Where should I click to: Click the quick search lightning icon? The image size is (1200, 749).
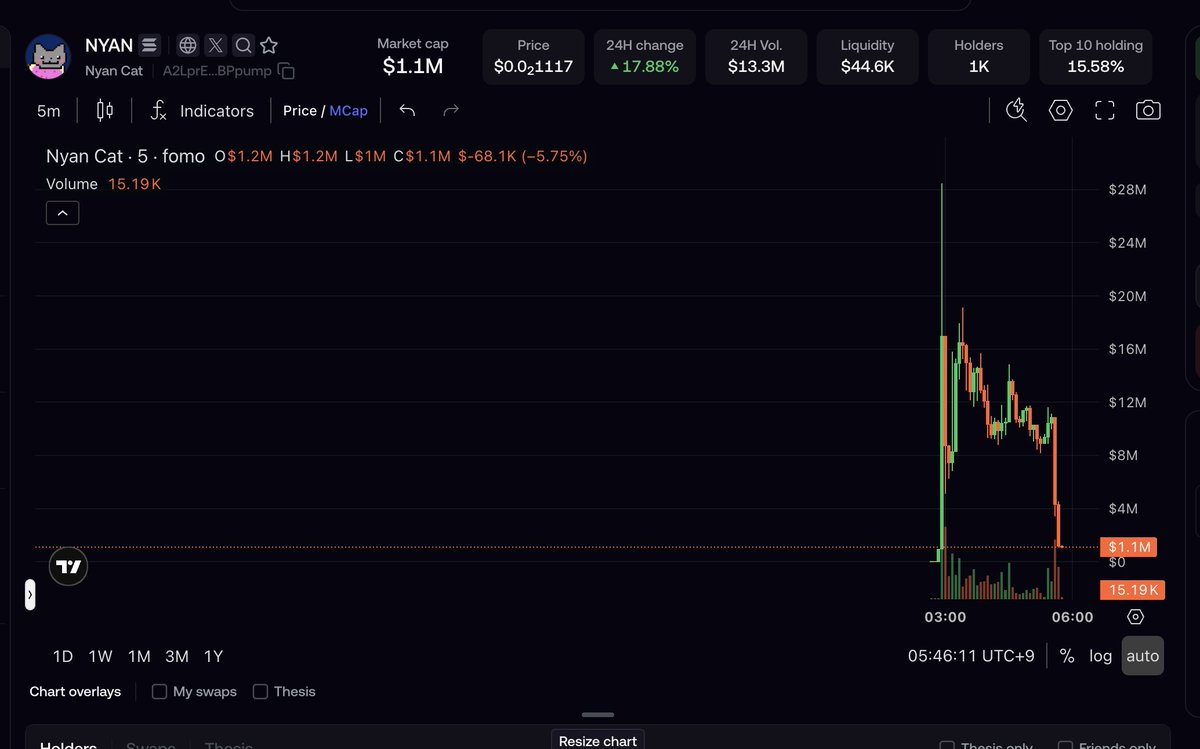click(x=1016, y=110)
